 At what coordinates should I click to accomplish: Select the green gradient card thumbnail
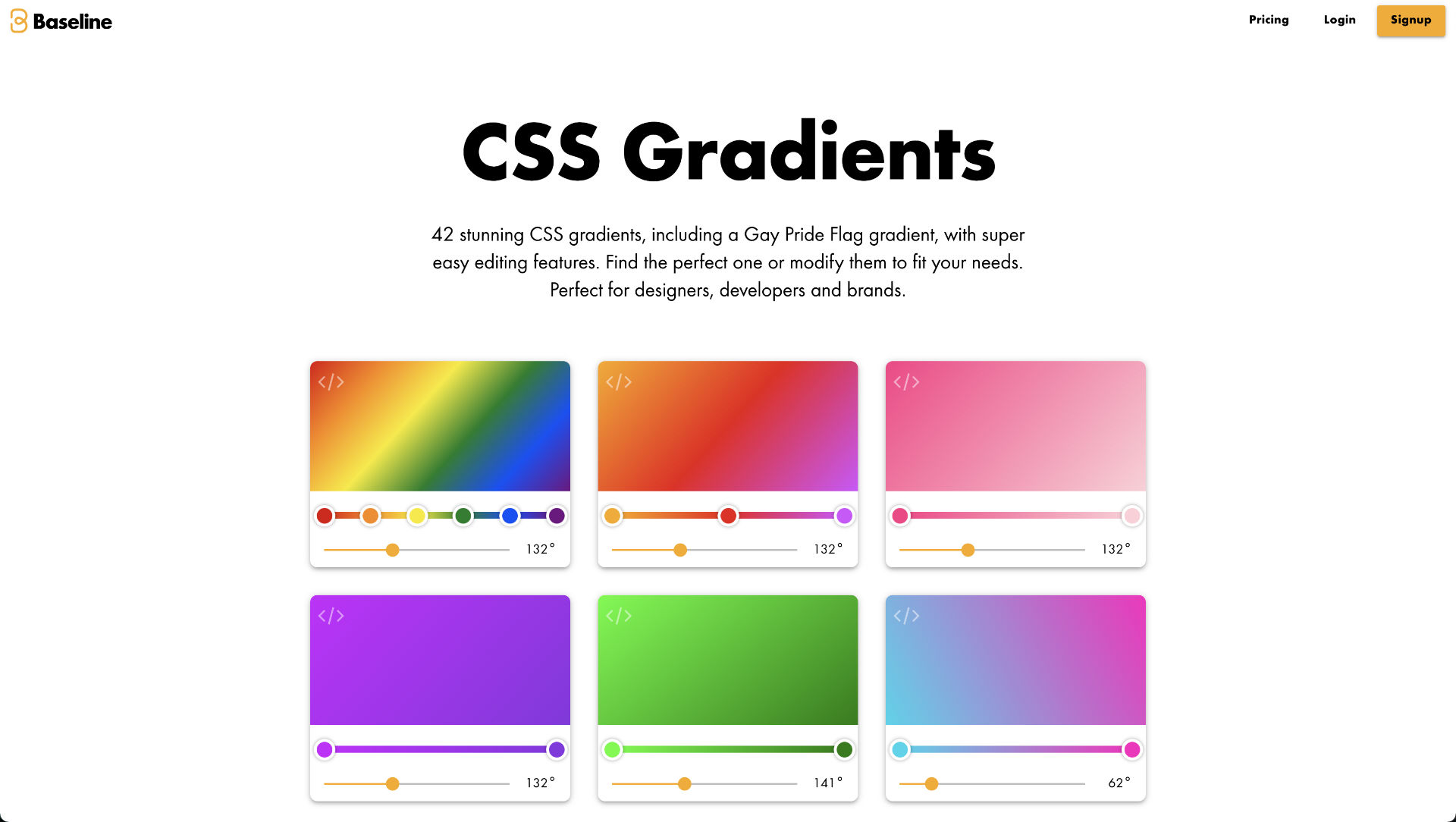727,660
